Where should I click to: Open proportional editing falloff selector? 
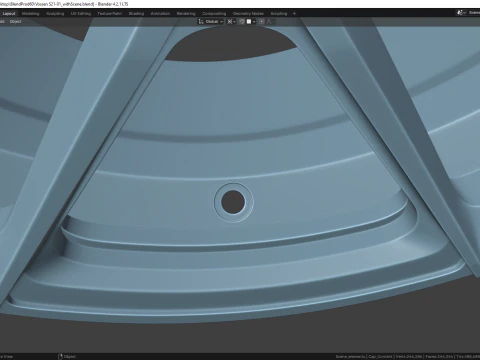coord(269,22)
